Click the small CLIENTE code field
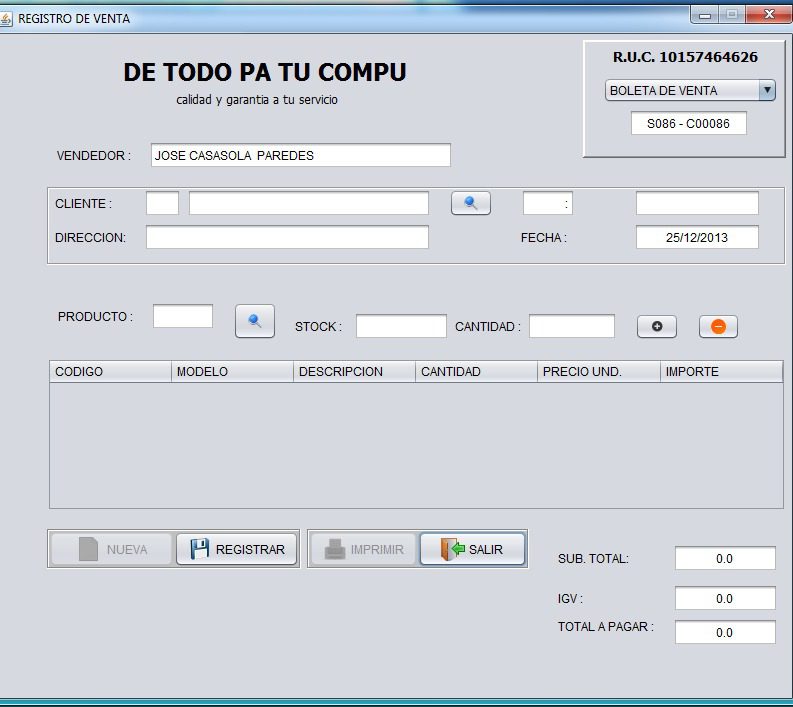The image size is (793, 707). (162, 203)
